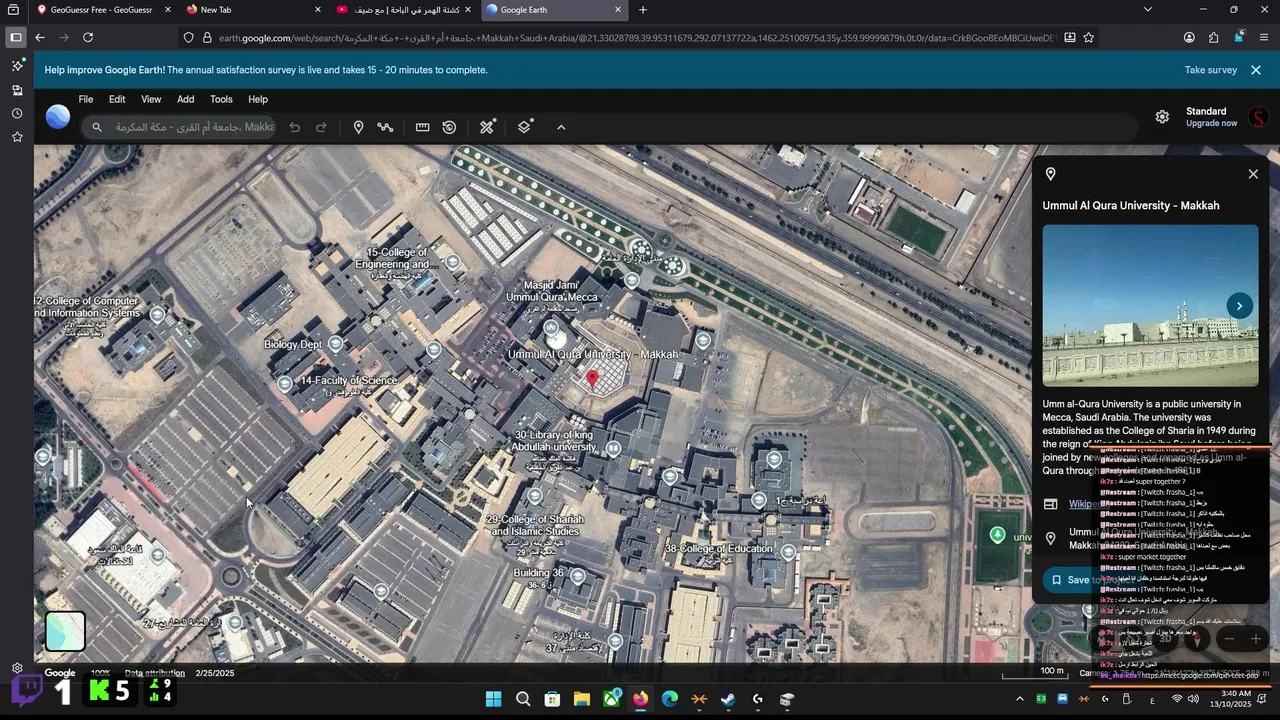This screenshot has width=1280, height=720.
Task: Open the Edit menu
Action: [117, 99]
